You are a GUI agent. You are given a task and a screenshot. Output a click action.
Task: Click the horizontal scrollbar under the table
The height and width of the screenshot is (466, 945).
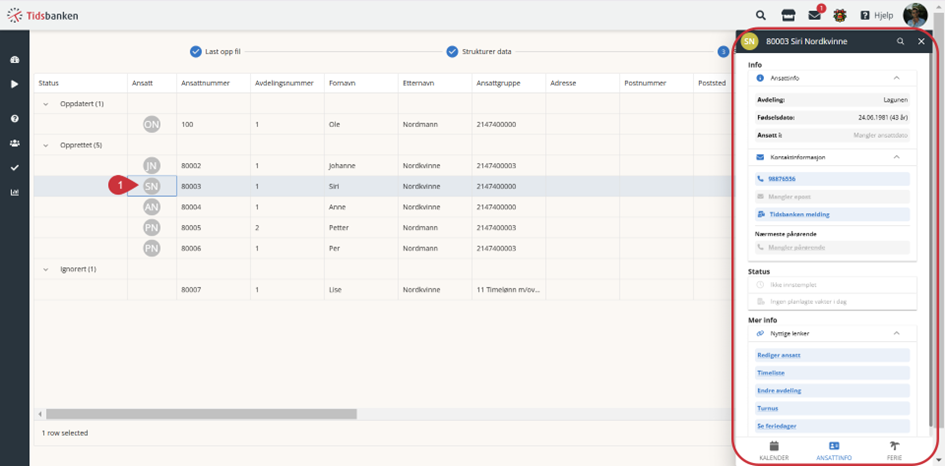coord(201,414)
